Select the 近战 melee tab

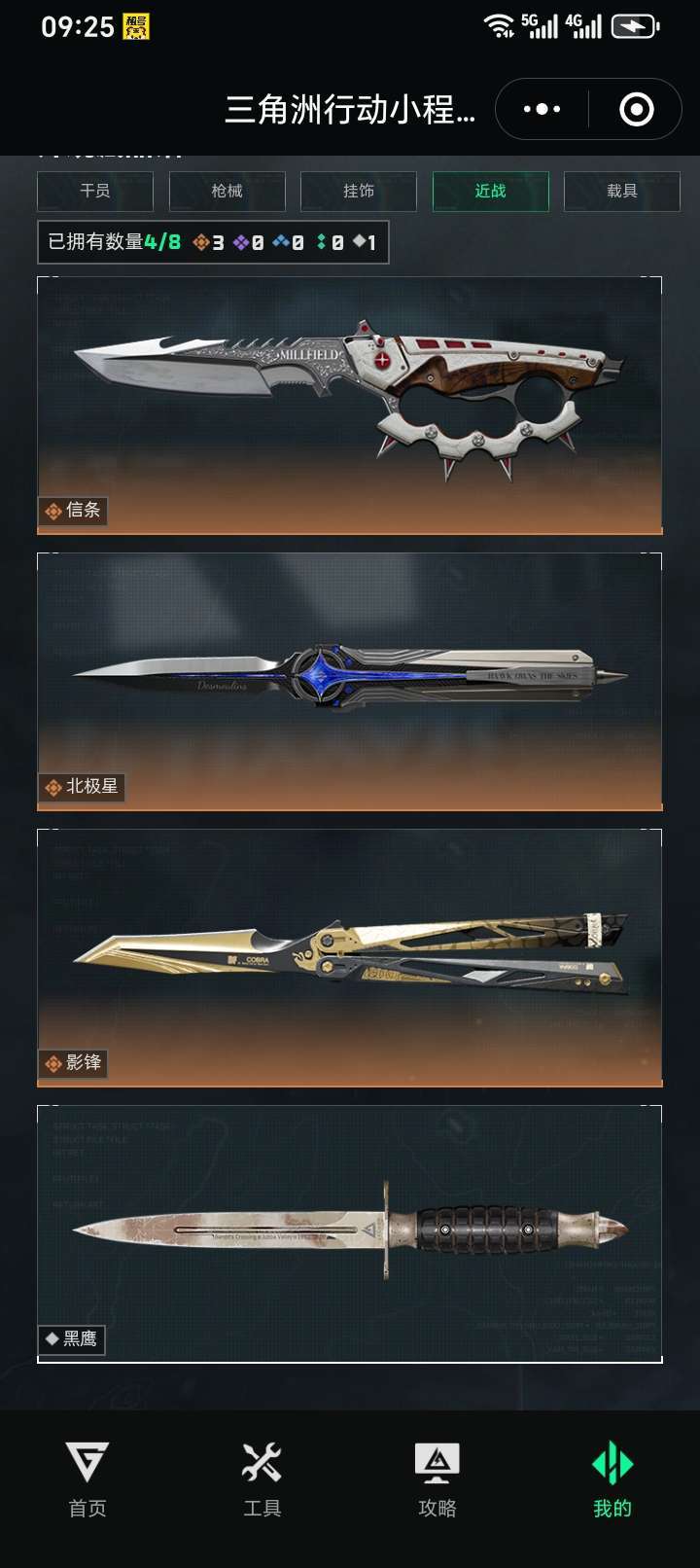[491, 192]
